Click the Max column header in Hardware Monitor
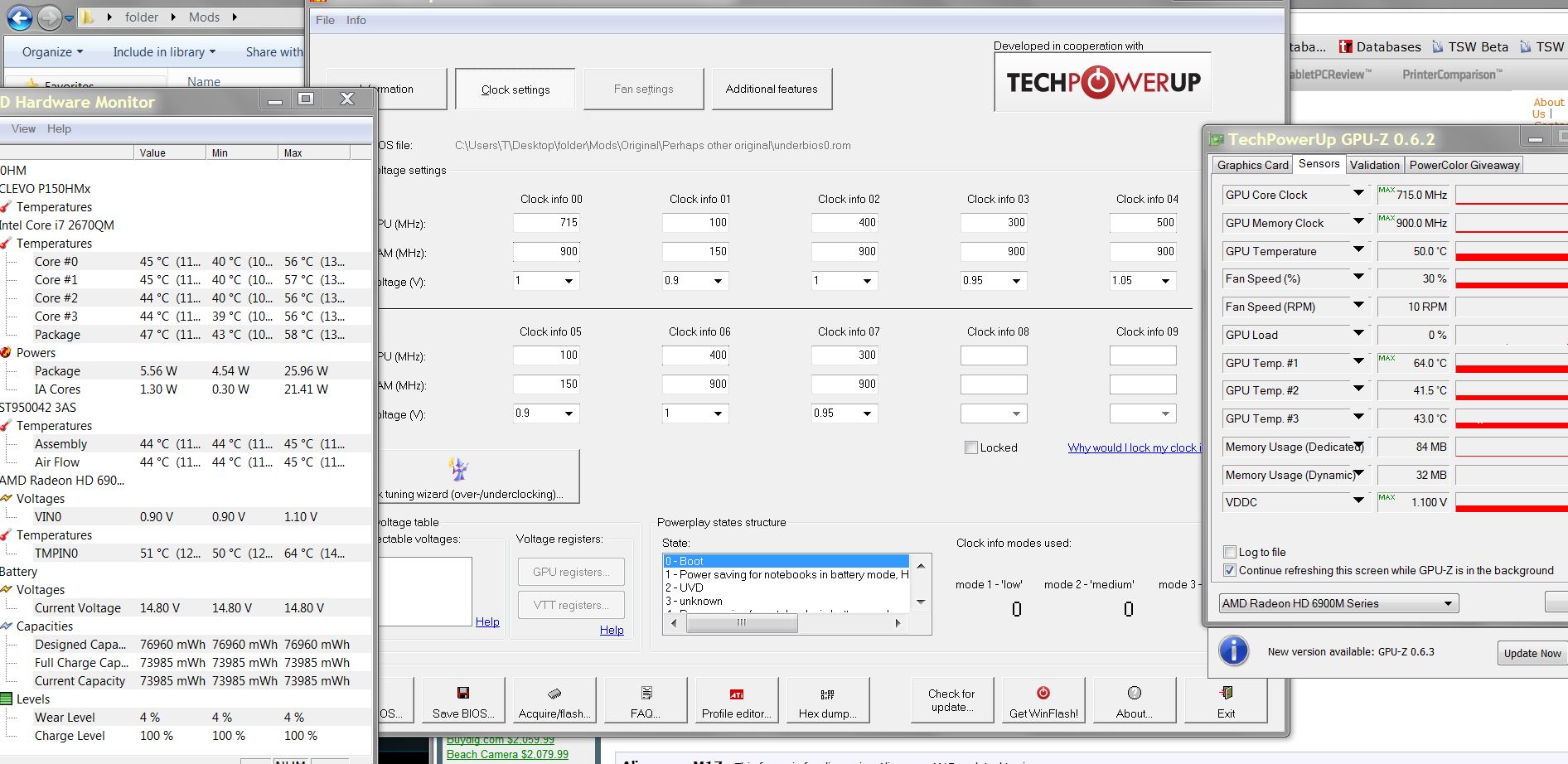1568x764 pixels. coord(314,152)
